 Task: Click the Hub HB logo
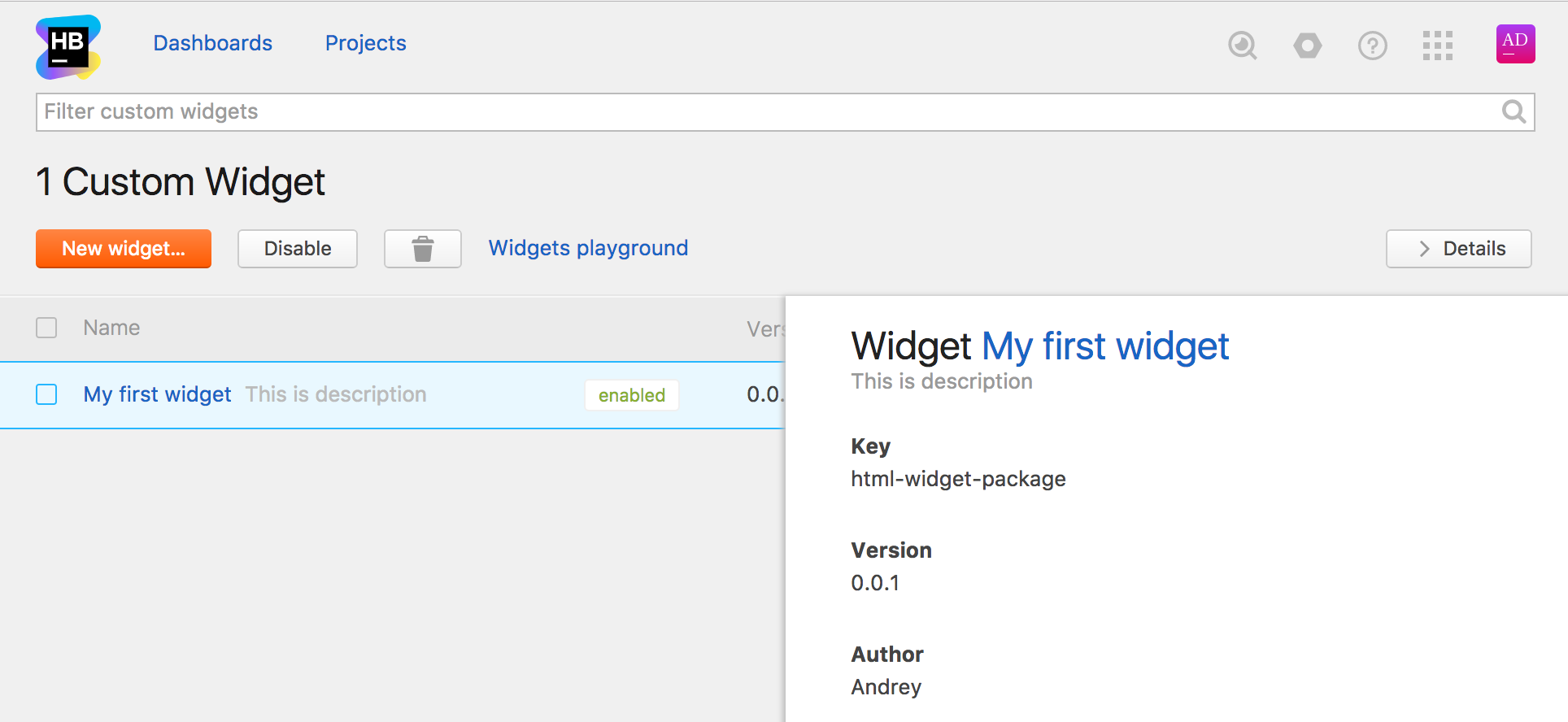[x=68, y=47]
